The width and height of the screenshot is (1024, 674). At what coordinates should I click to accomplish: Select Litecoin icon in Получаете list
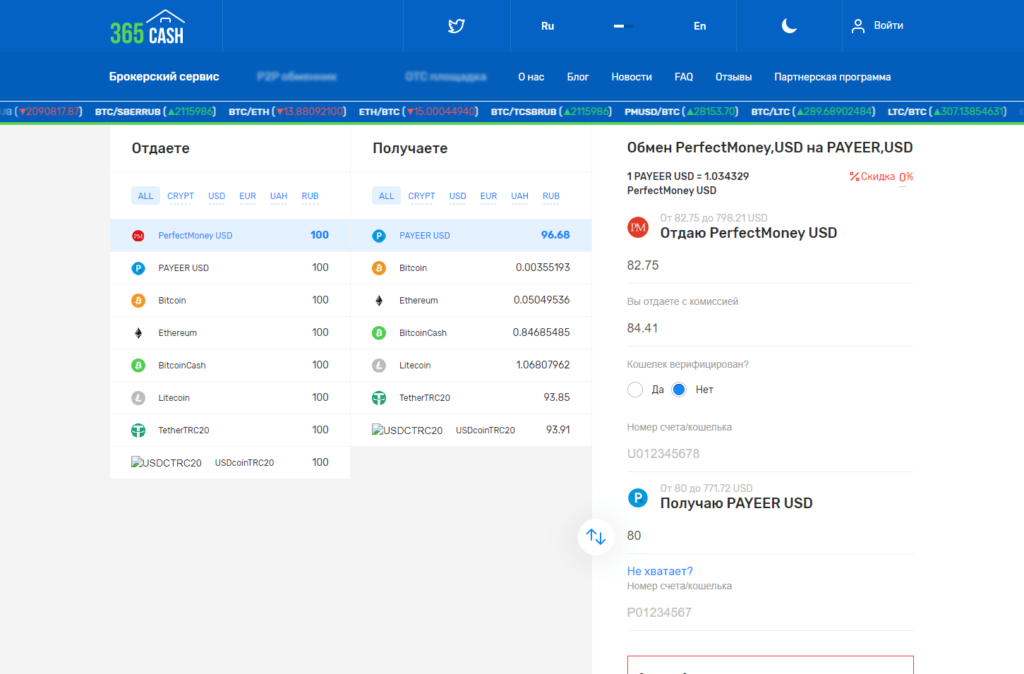[x=379, y=365]
